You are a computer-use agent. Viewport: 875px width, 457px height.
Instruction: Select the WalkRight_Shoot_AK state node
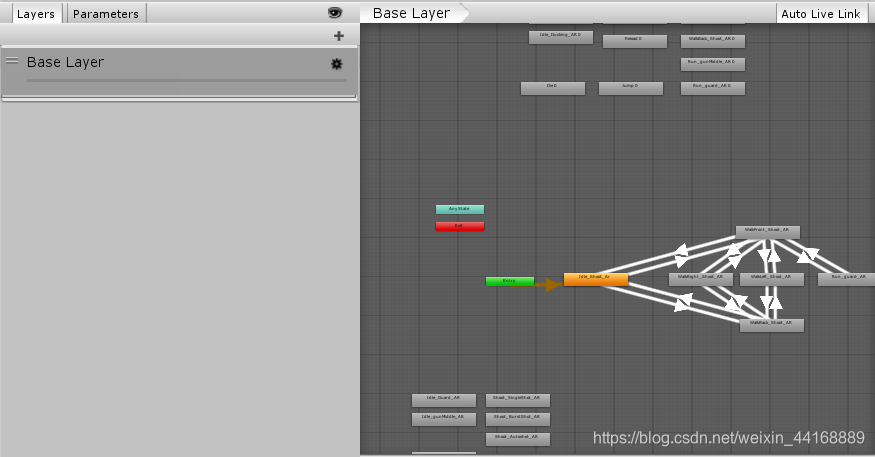[x=700, y=279]
